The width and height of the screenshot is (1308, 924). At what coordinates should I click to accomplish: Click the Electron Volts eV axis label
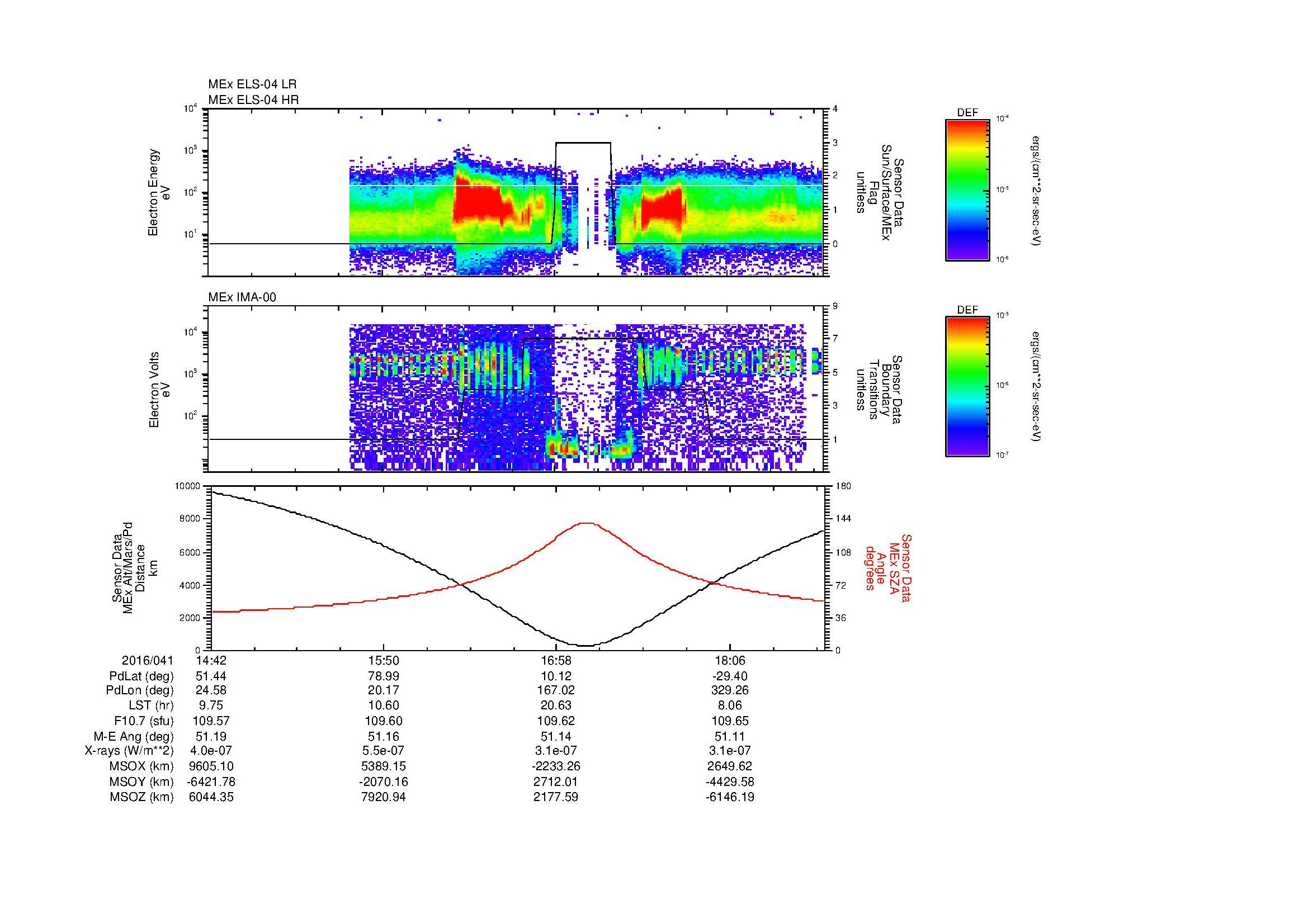159,390
